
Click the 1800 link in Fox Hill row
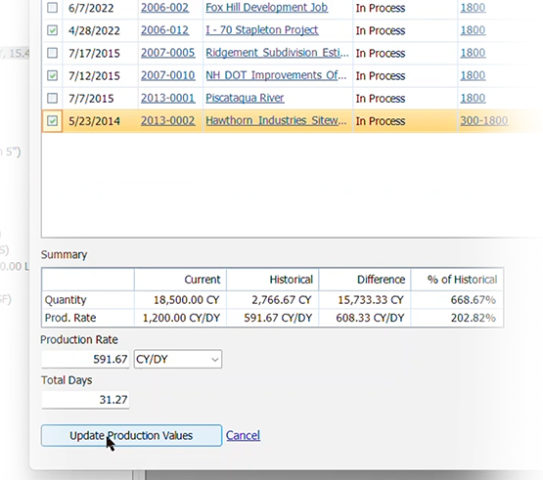click(473, 8)
